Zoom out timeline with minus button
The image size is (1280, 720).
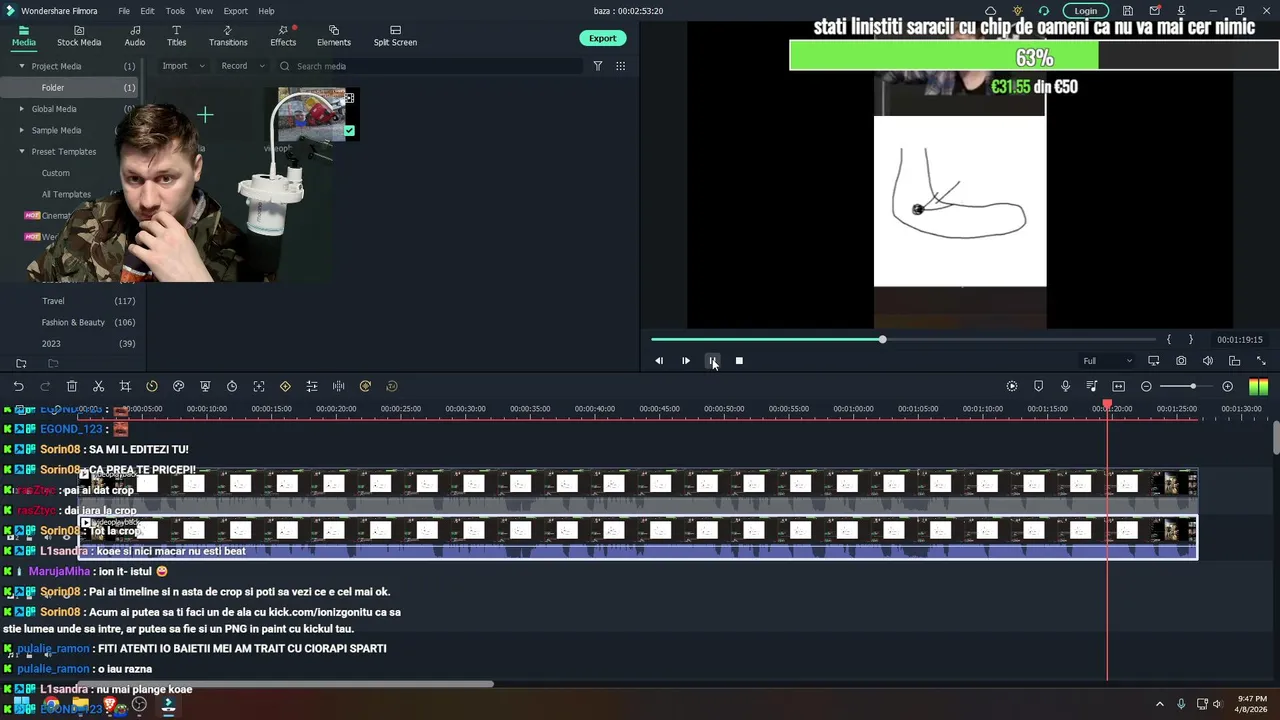click(x=1146, y=386)
